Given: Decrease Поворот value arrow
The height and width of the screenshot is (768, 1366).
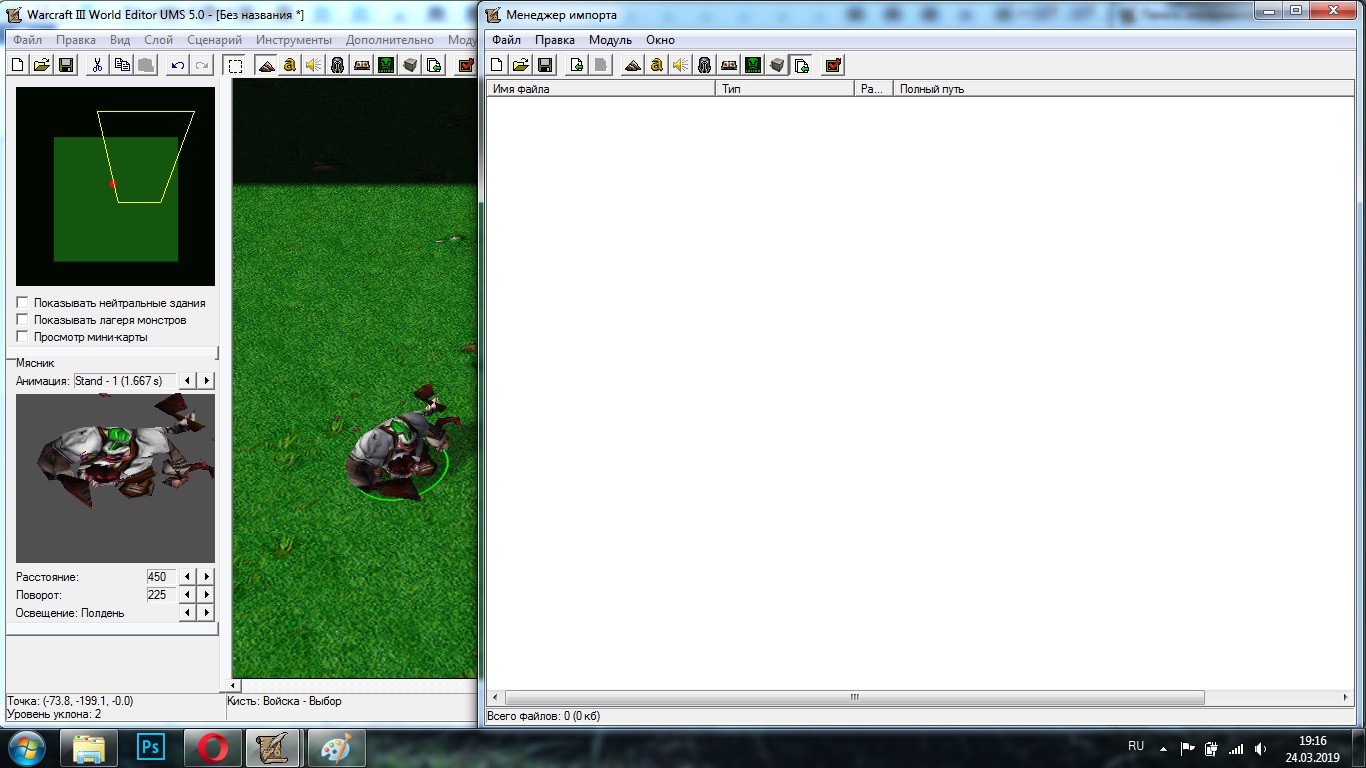Looking at the screenshot, I should [x=188, y=595].
